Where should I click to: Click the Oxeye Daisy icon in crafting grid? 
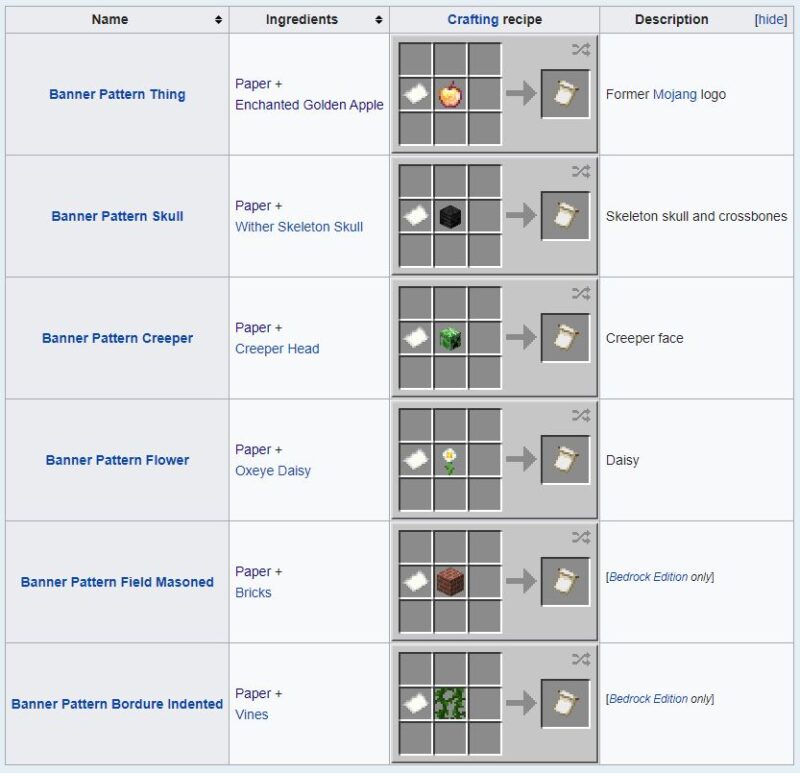pyautogui.click(x=449, y=461)
